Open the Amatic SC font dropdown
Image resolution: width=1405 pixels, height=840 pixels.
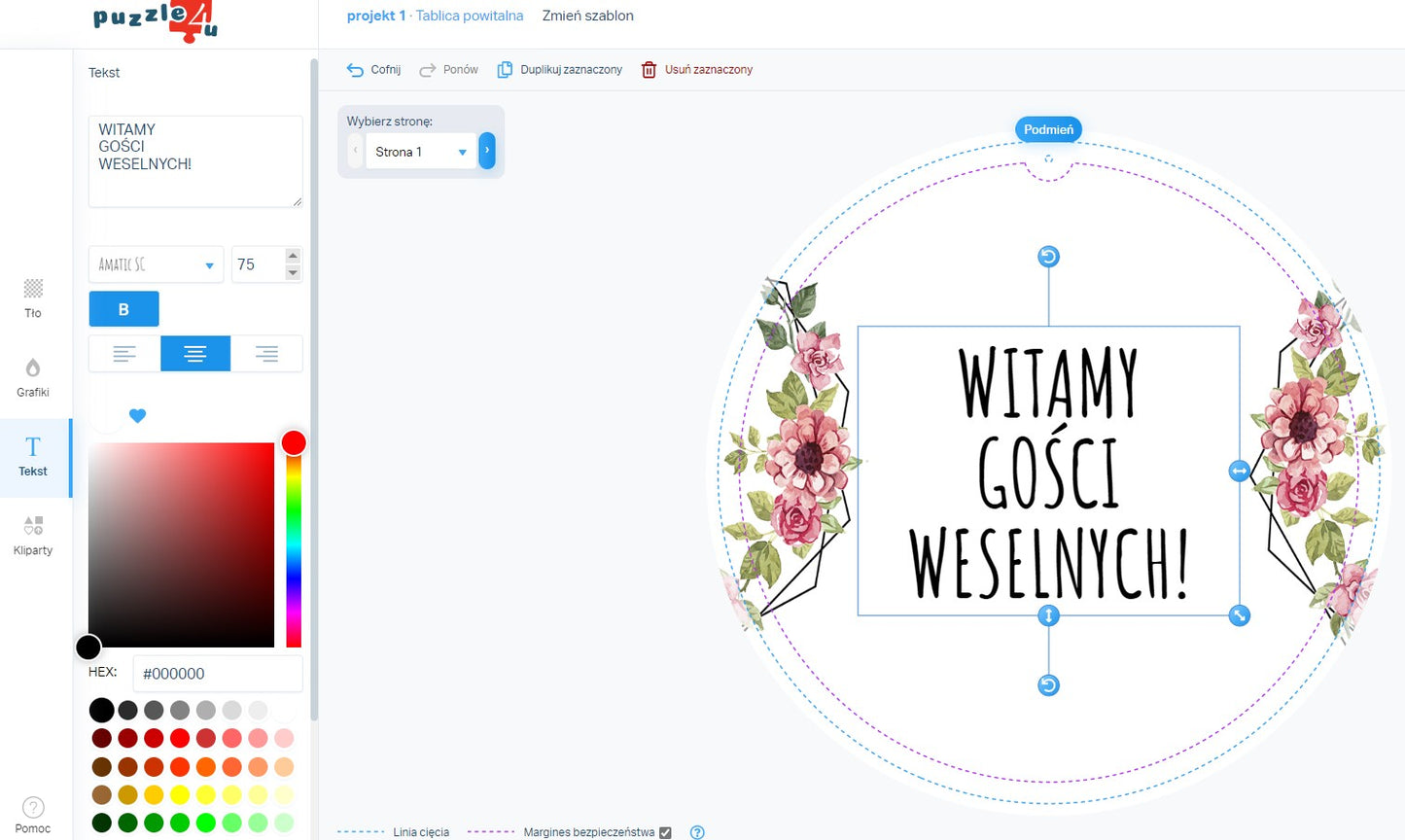156,264
